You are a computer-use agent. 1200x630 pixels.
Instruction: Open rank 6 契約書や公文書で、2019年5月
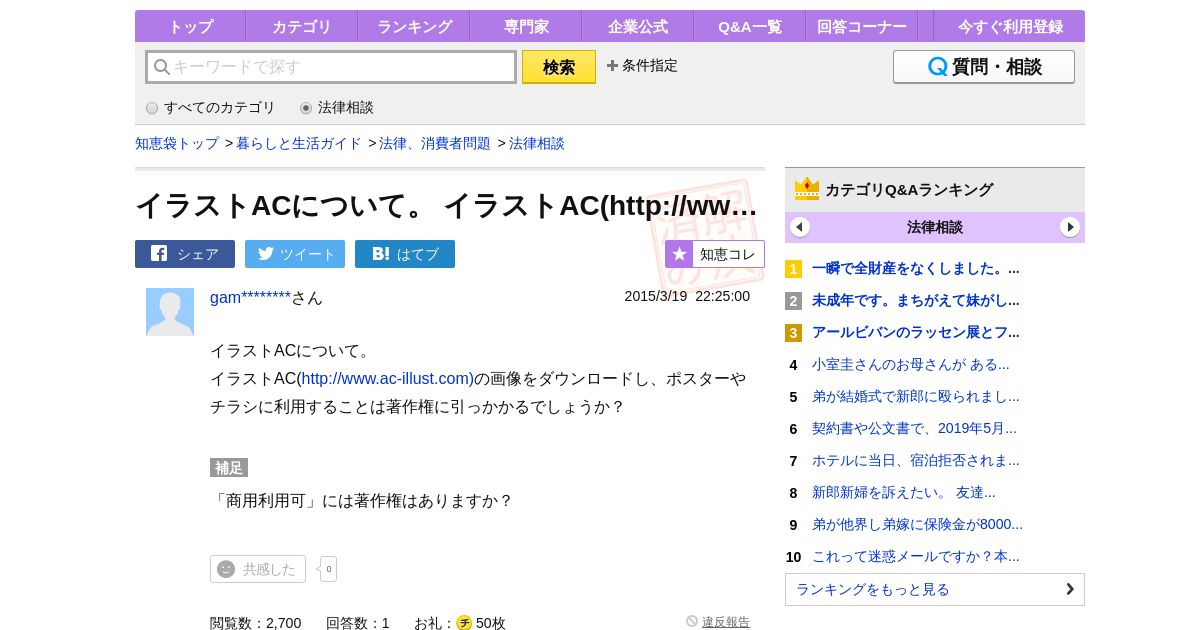[x=914, y=428]
